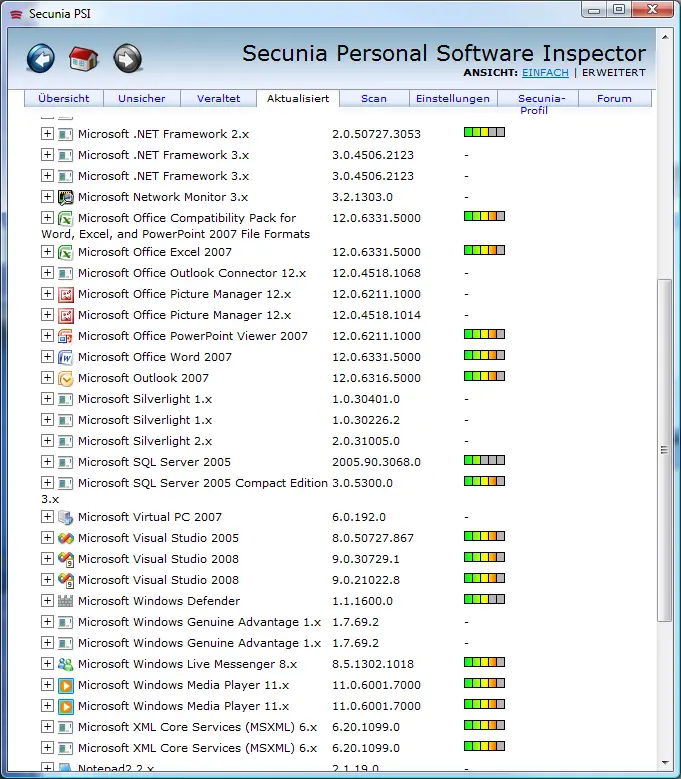Screen dimensions: 681x779
Task: Click the PowerPoint Viewer 2007 icon
Action: [x=66, y=336]
